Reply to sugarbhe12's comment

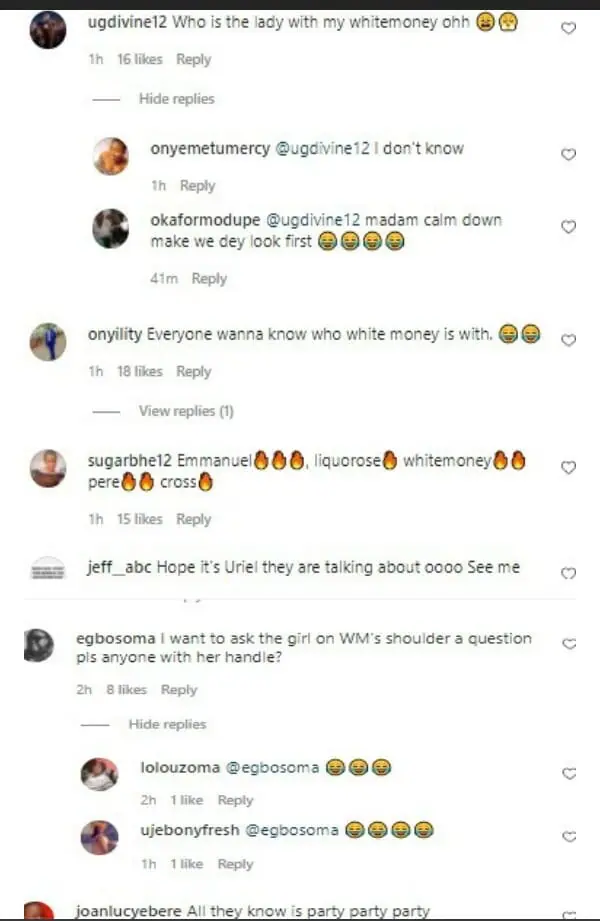(x=193, y=519)
